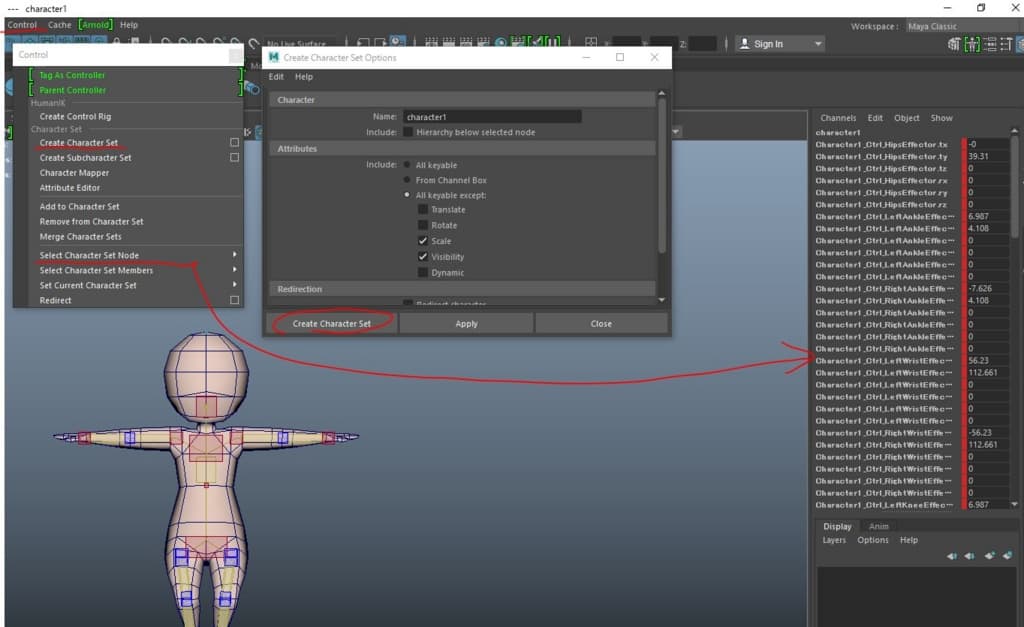Open the Sign In dropdown
Screen dimensions: 1024x627
pos(780,44)
